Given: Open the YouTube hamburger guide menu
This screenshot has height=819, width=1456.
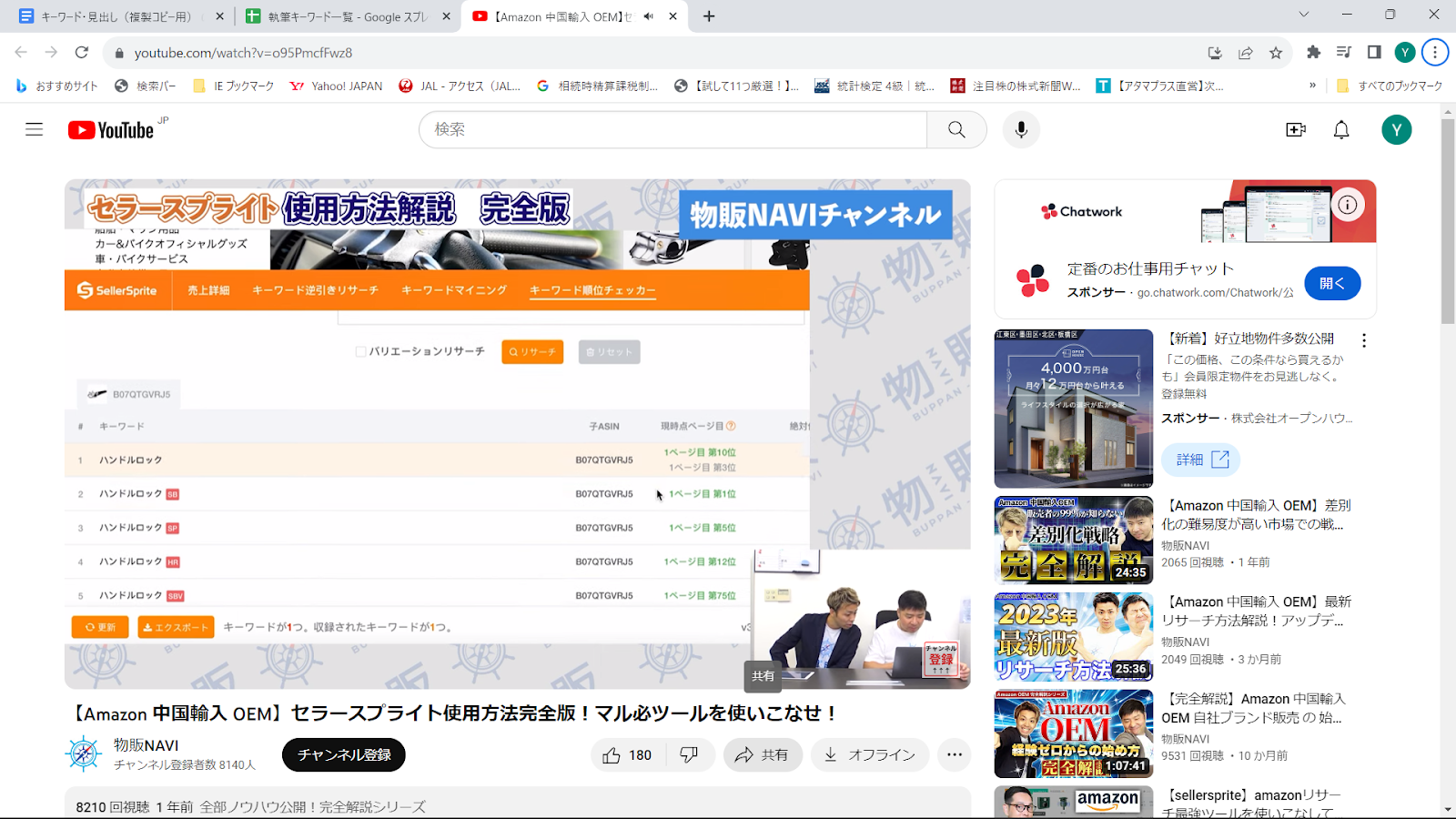Looking at the screenshot, I should [x=34, y=129].
